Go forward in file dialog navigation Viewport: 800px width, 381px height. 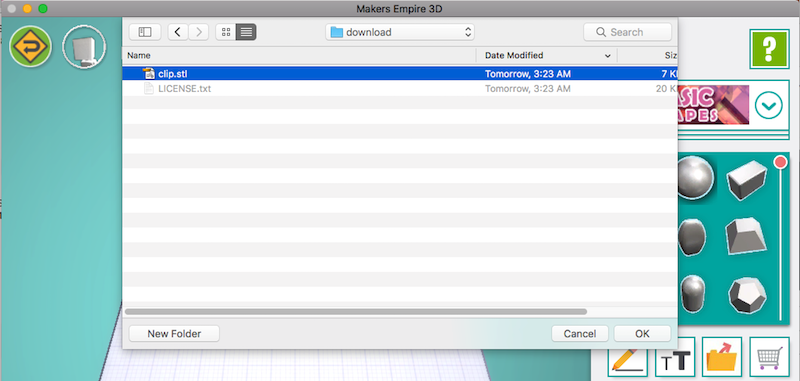[x=198, y=32]
